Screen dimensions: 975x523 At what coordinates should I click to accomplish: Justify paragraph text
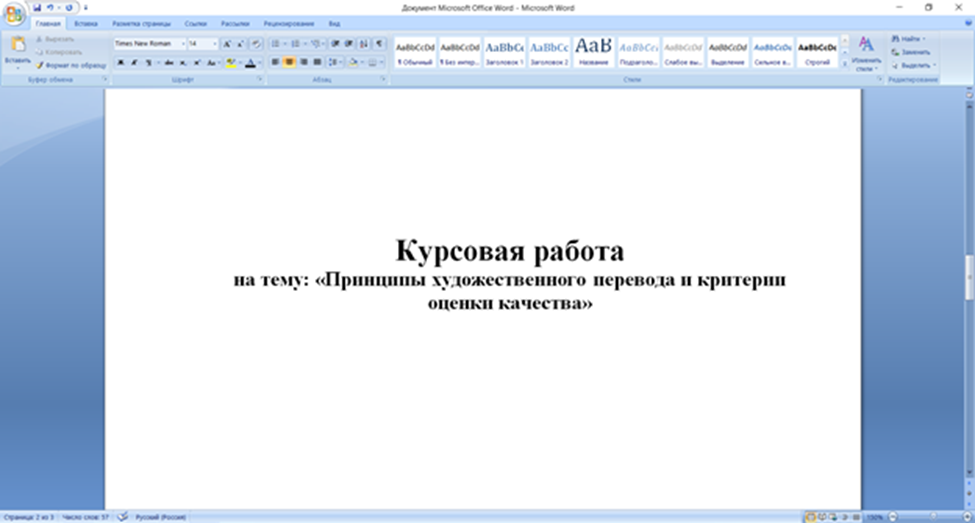318,63
